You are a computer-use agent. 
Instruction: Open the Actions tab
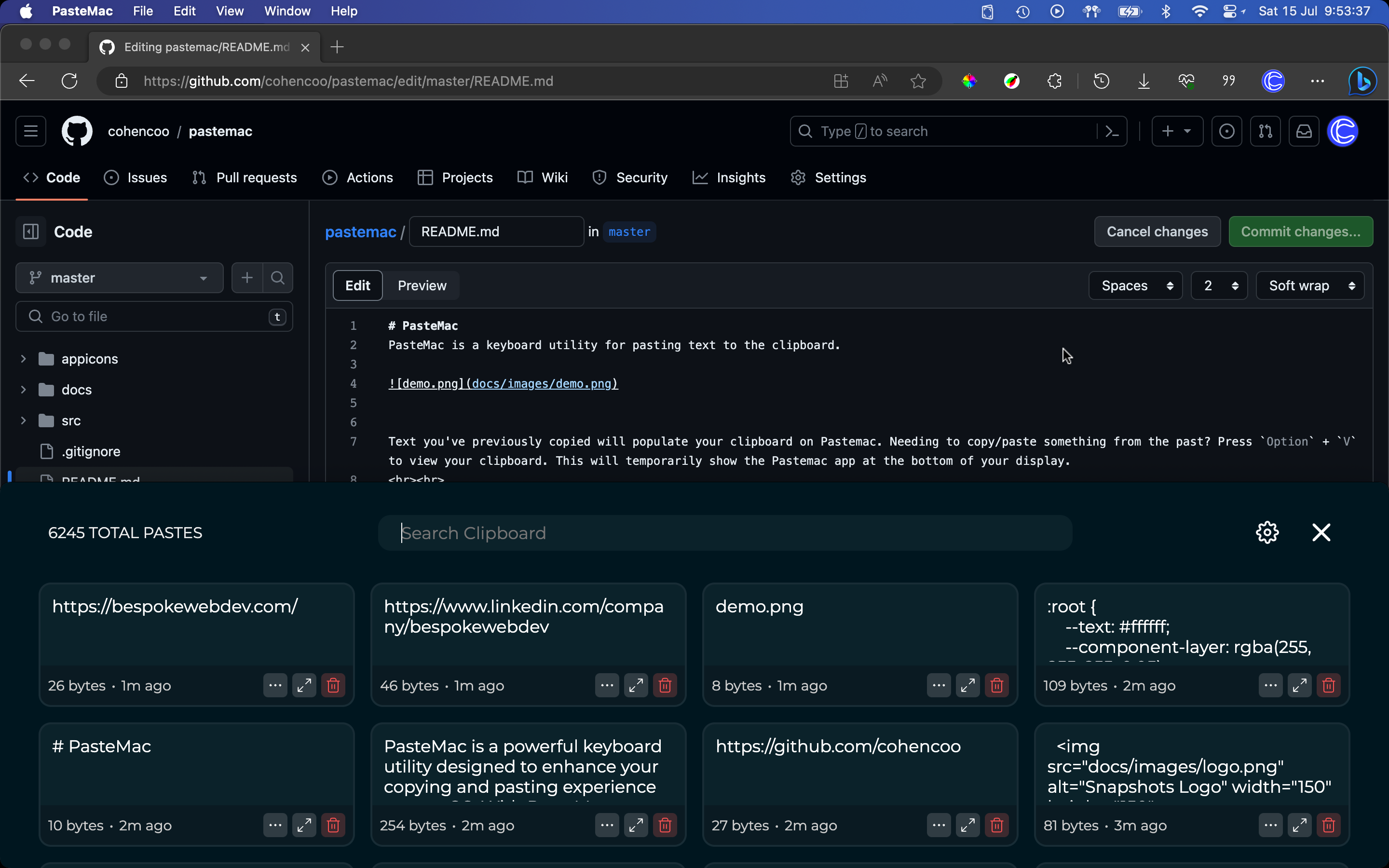358,177
